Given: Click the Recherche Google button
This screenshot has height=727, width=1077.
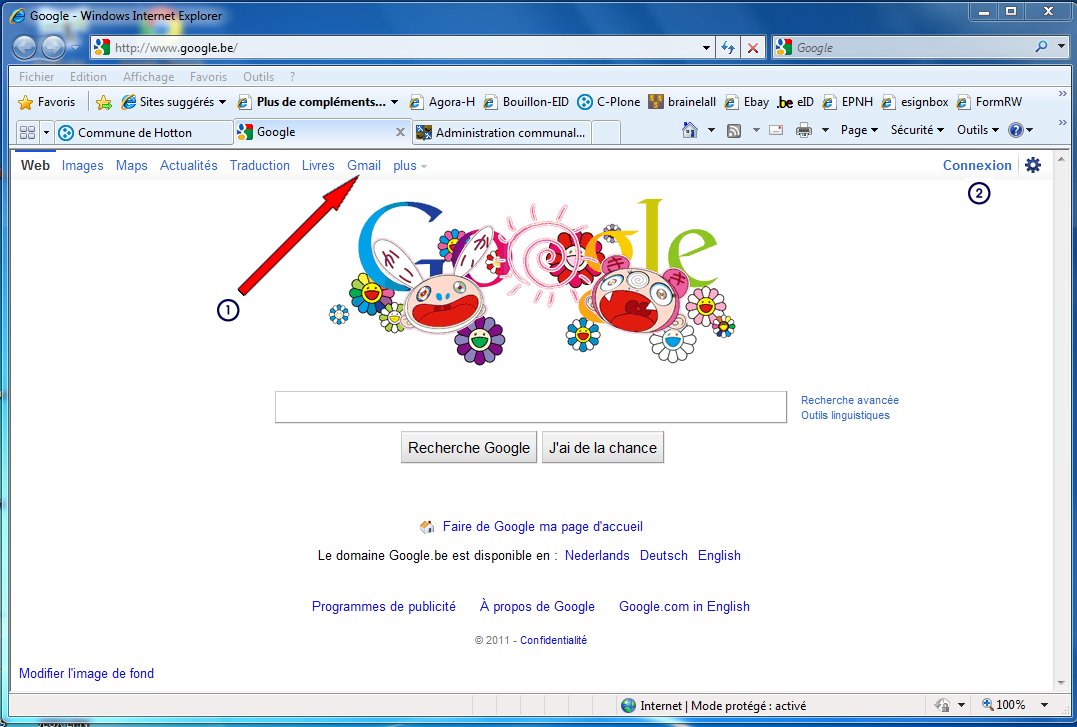Looking at the screenshot, I should pos(468,447).
